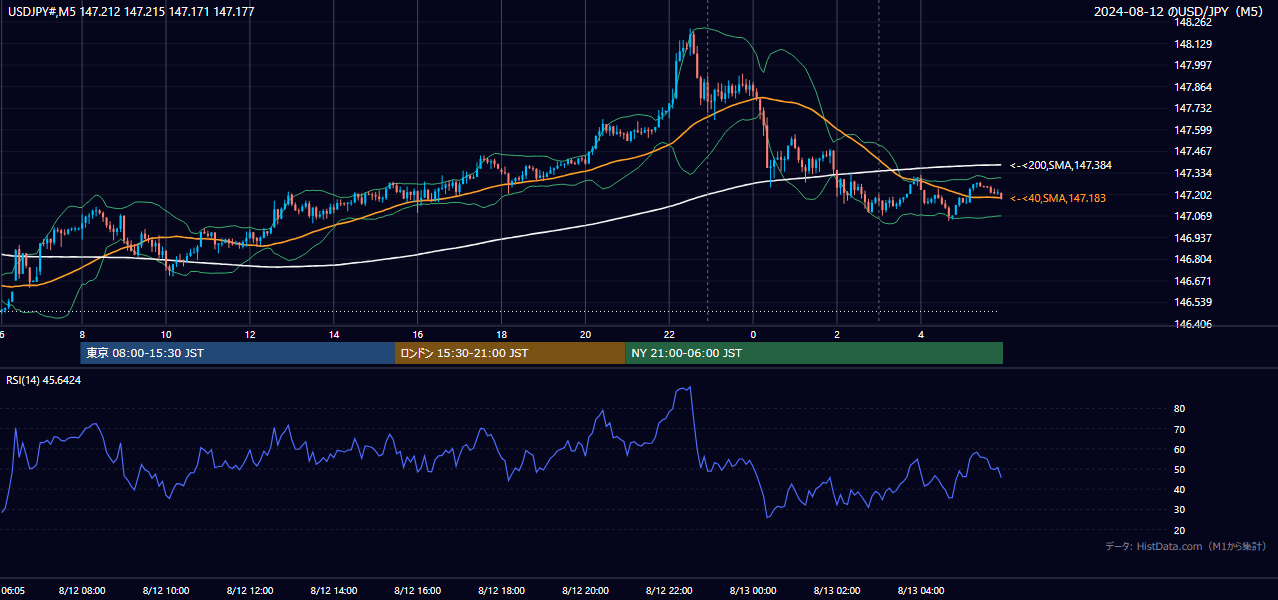
Task: Click the 8/12 16:00 date label
Action: click(418, 590)
